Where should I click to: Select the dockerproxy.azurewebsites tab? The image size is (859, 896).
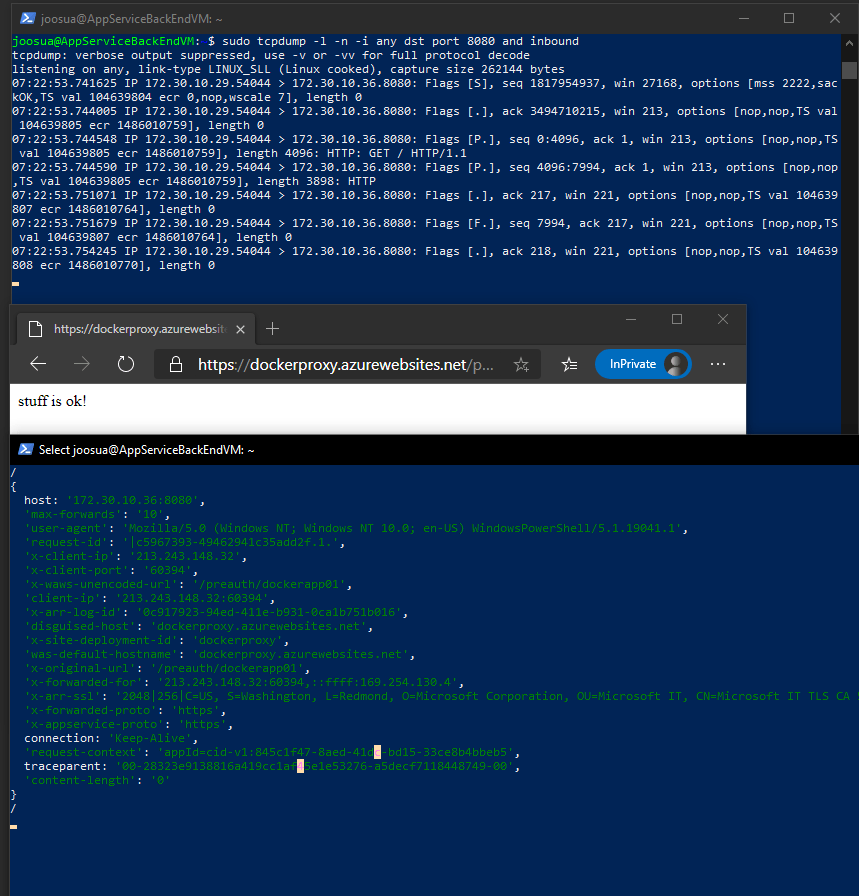[130, 329]
